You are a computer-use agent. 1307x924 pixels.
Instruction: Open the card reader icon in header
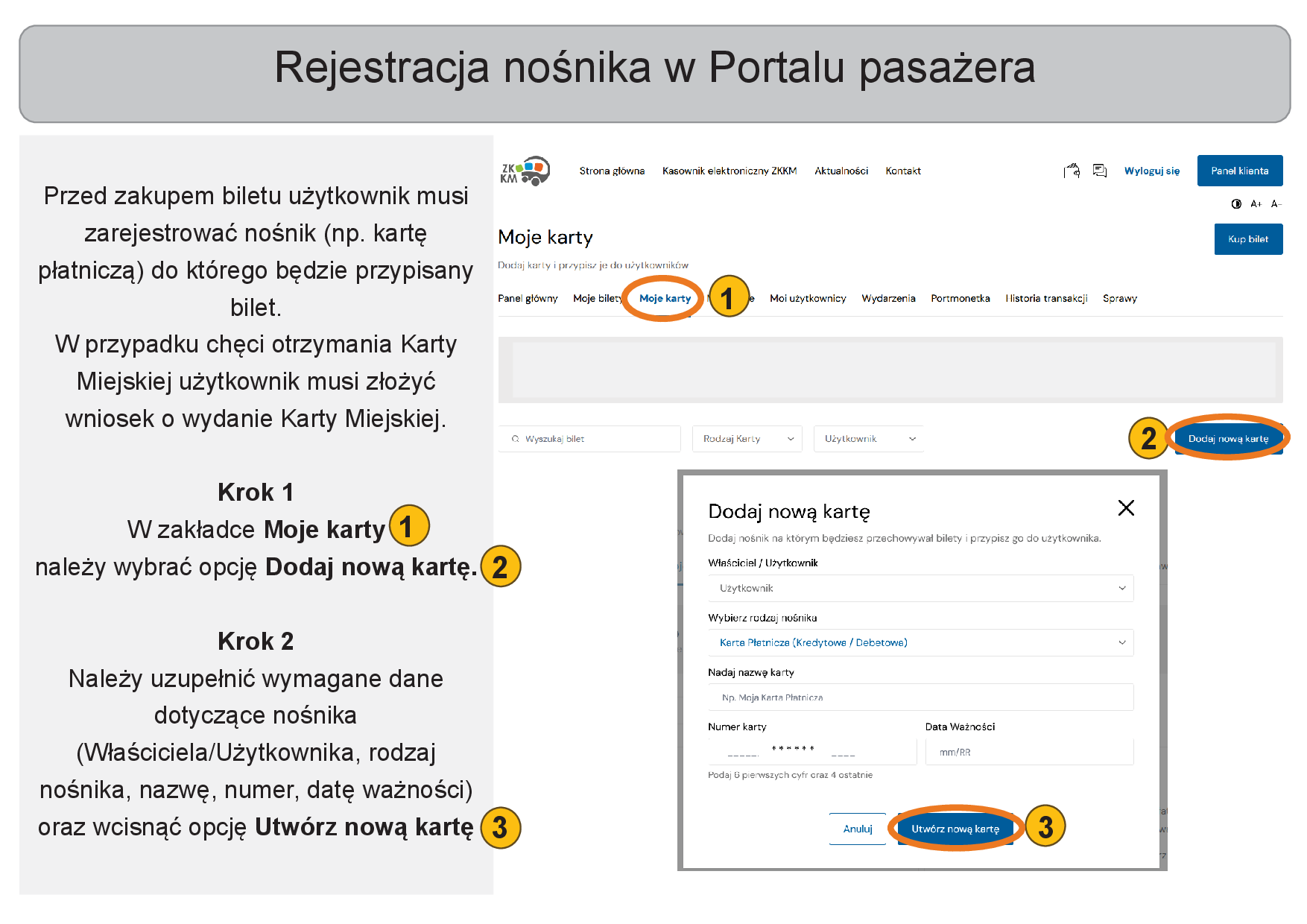click(x=1072, y=171)
